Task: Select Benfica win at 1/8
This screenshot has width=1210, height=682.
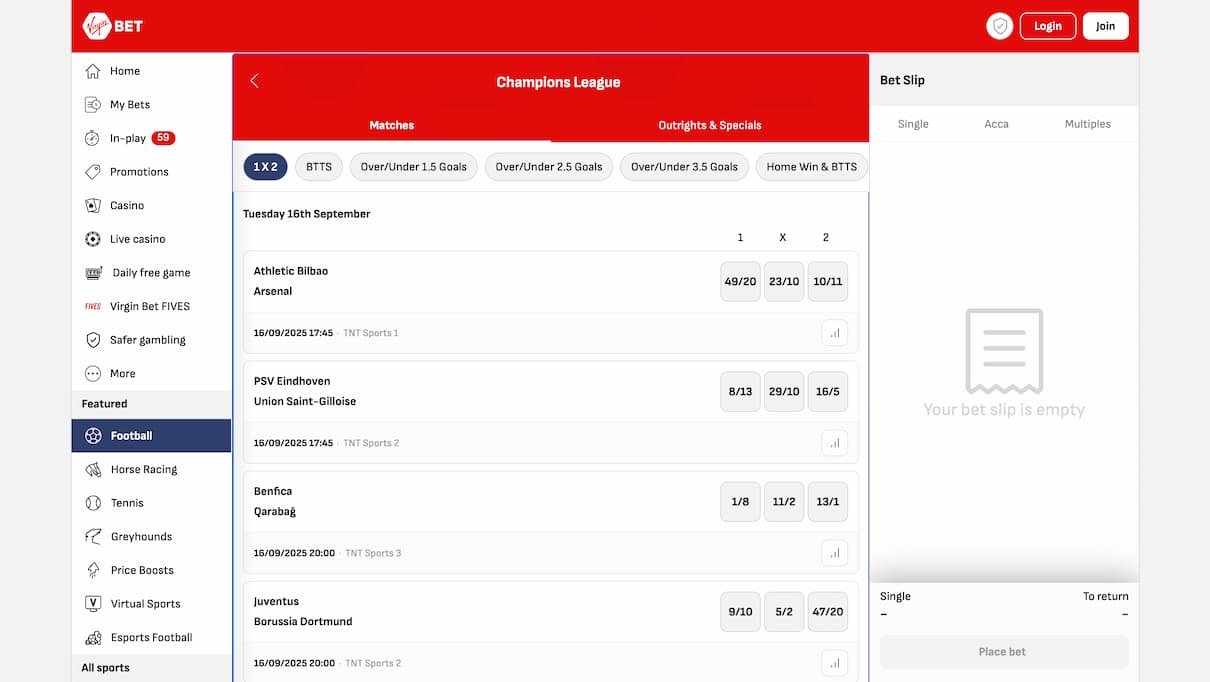Action: tap(740, 502)
